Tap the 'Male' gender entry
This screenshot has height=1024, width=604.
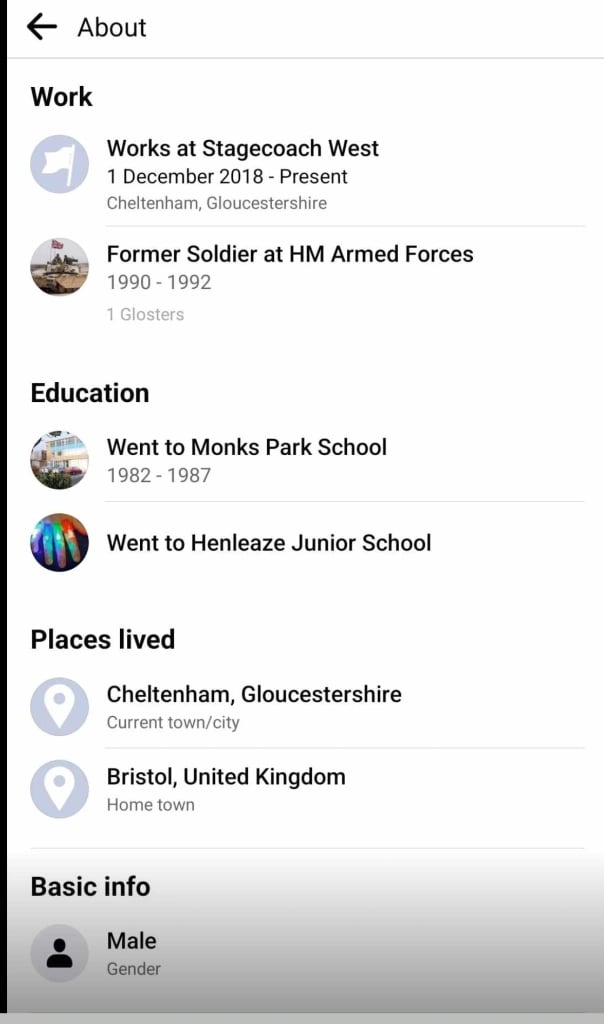[132, 941]
